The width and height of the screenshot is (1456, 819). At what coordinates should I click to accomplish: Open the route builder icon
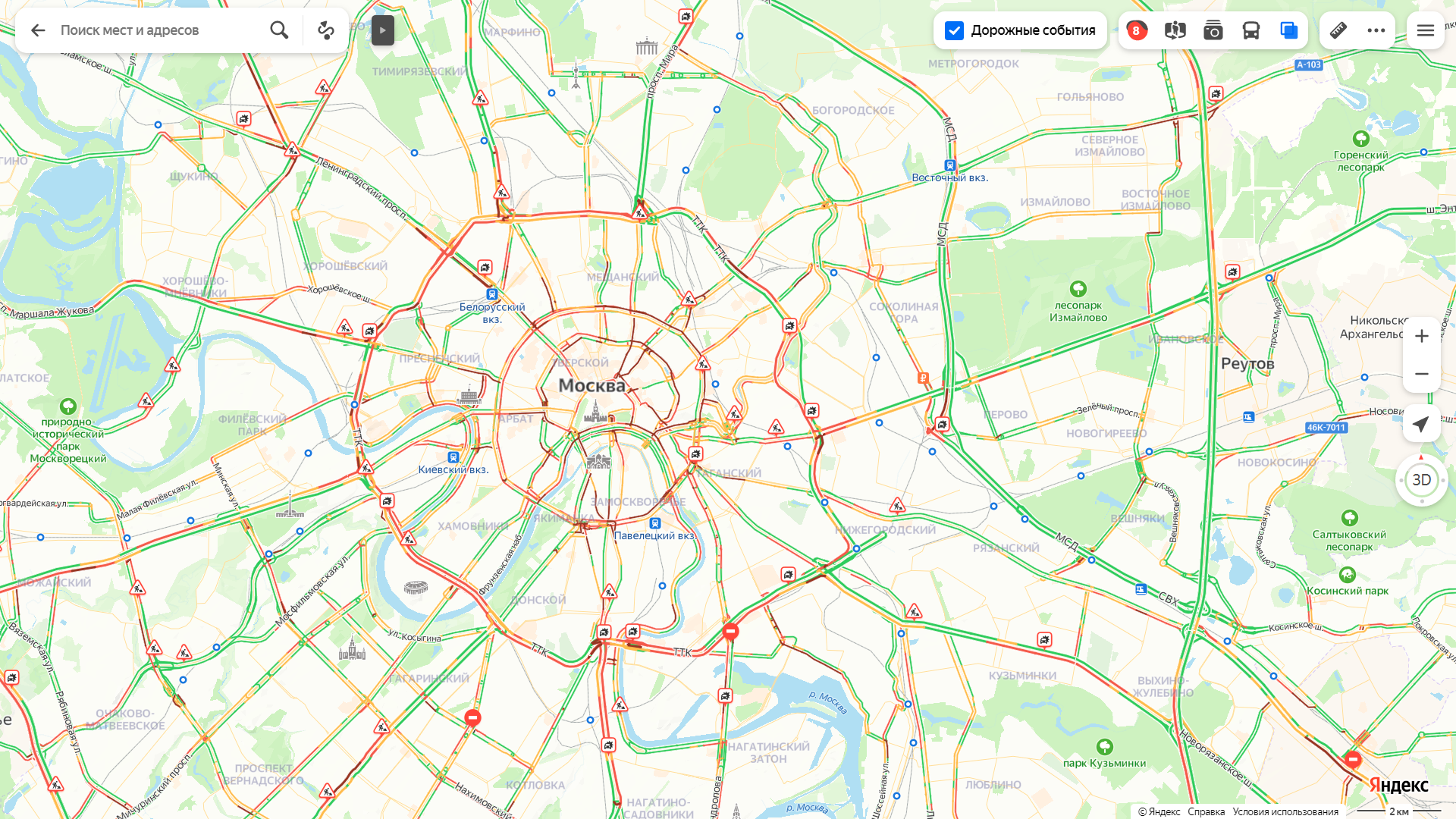(326, 30)
